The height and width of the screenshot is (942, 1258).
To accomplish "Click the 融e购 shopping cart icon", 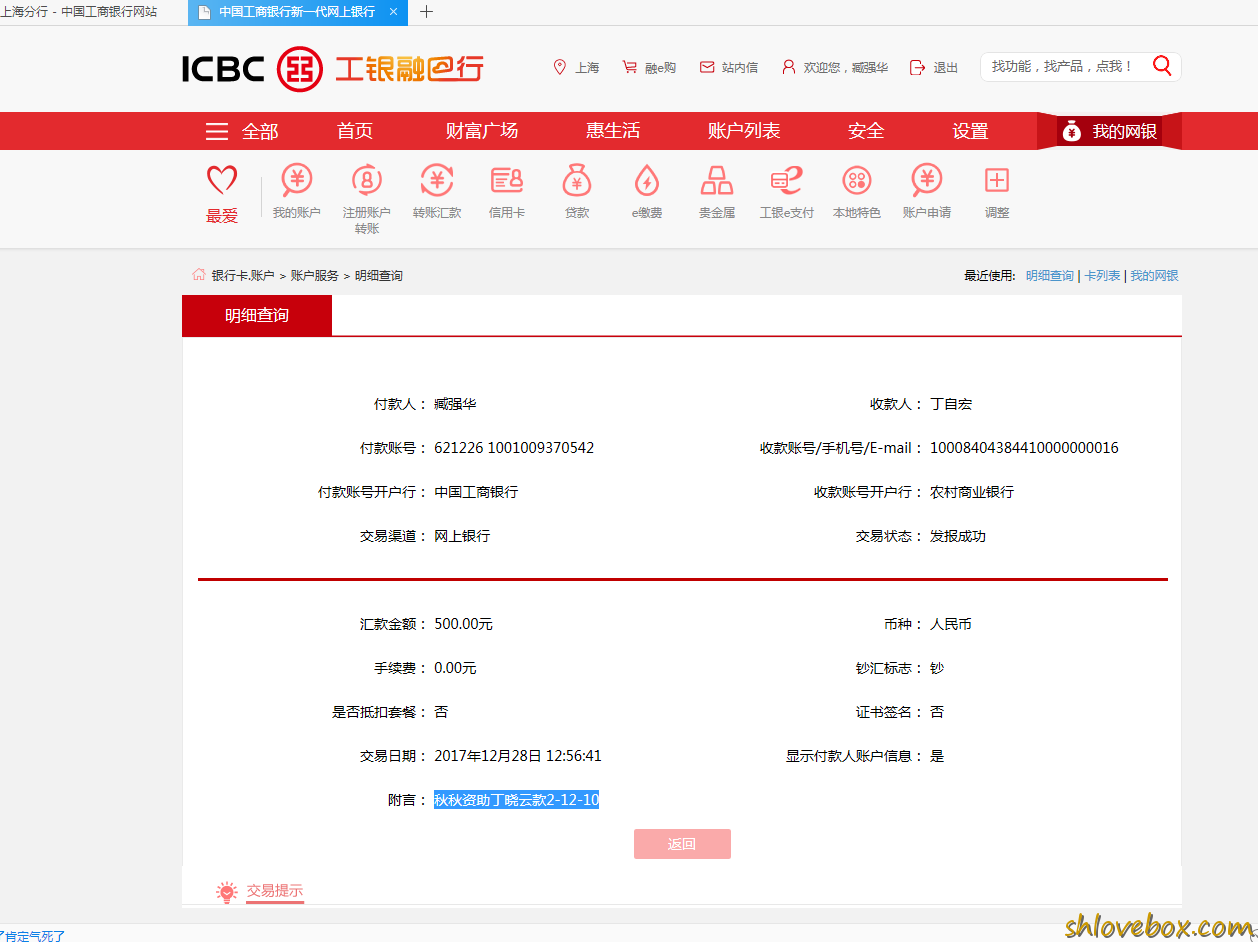I will tap(629, 67).
